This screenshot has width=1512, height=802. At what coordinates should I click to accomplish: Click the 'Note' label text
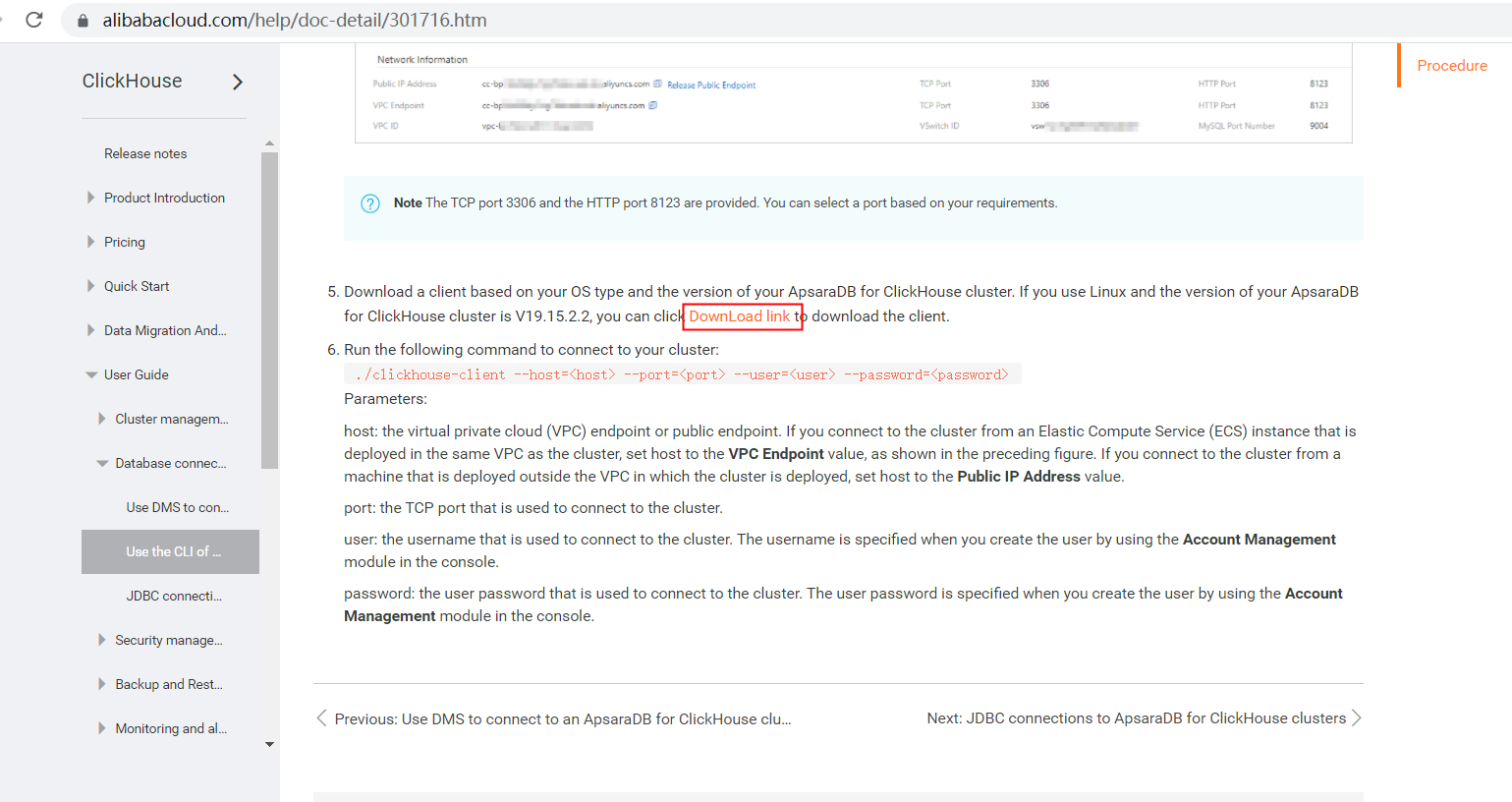coord(408,203)
